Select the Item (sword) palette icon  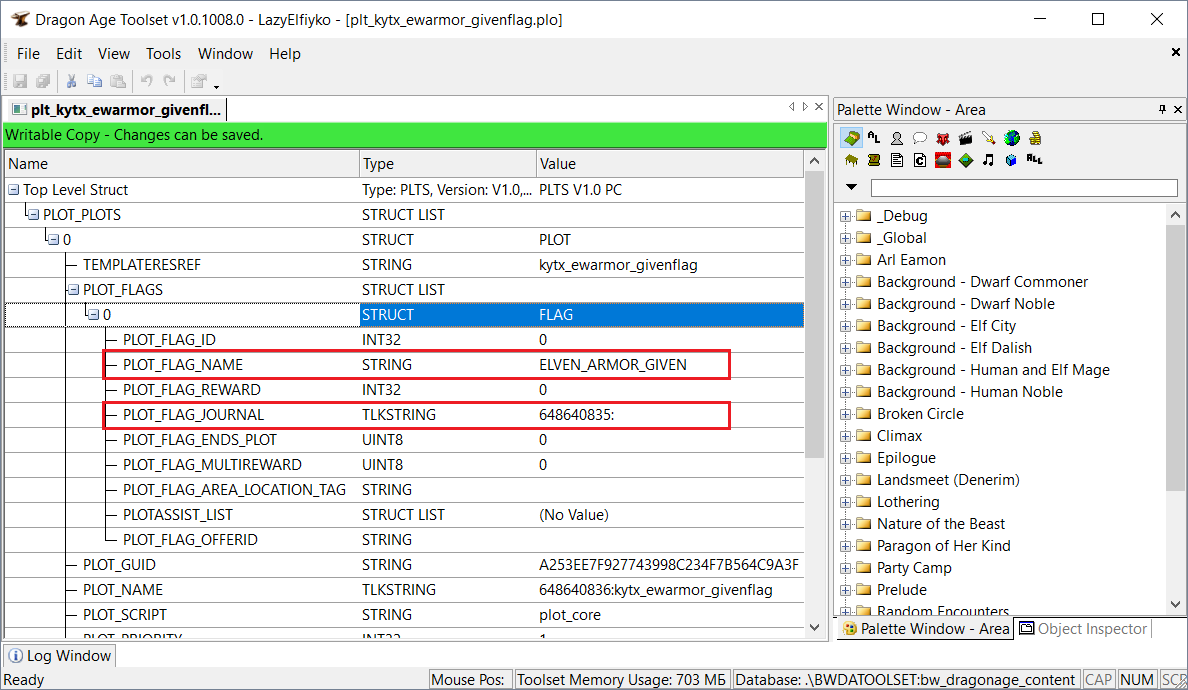point(988,138)
